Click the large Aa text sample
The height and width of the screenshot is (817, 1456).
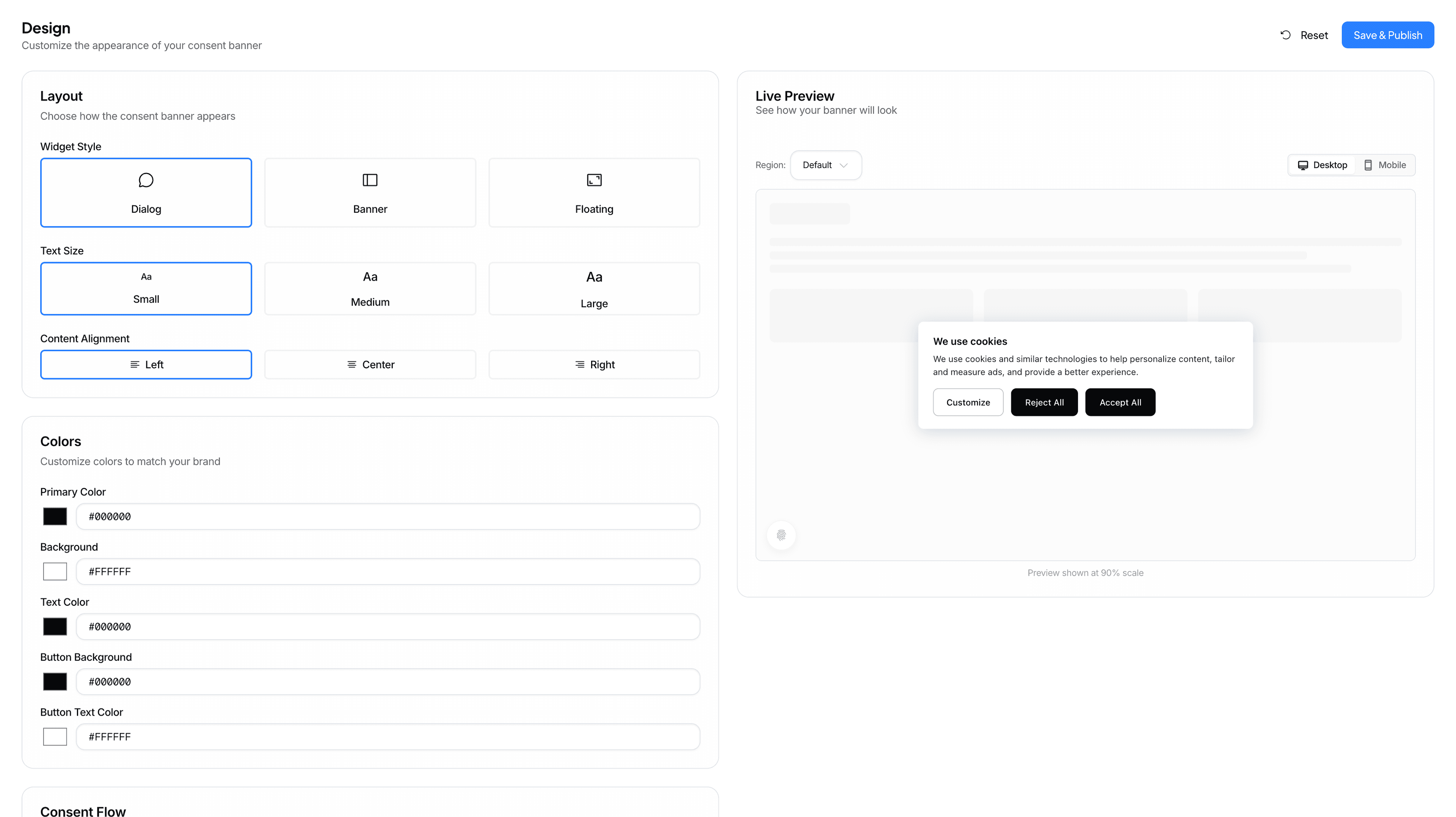pyautogui.click(x=594, y=277)
